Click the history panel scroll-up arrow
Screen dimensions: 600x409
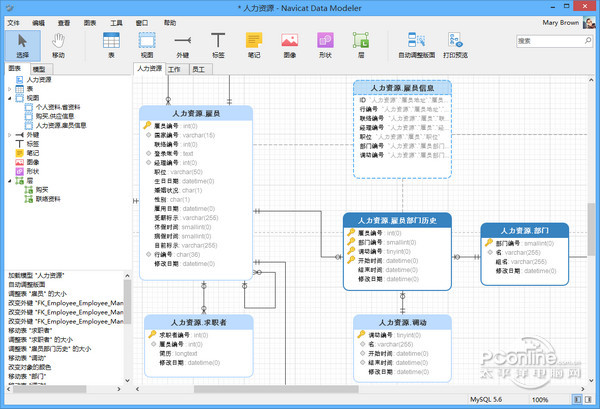point(127,275)
